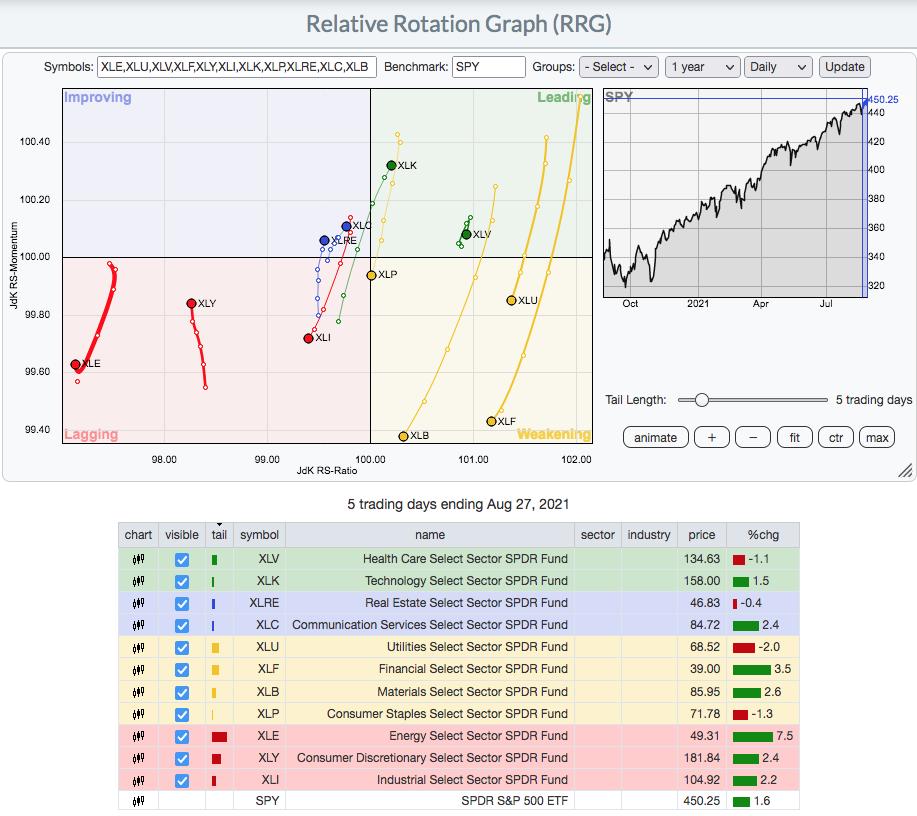Sort table by price column
The height and width of the screenshot is (816, 917).
click(701, 535)
